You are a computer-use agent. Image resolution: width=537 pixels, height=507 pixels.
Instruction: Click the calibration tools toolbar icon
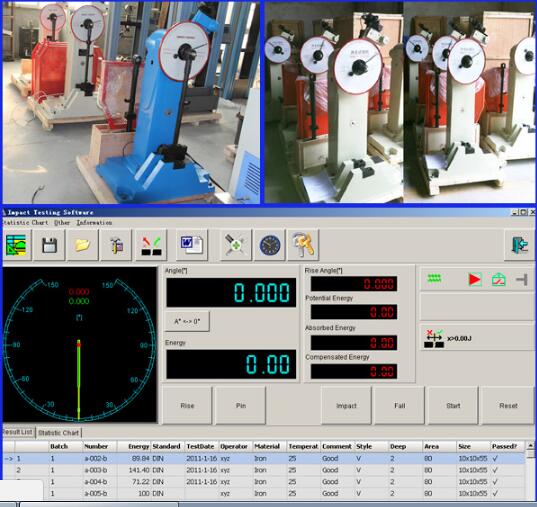[x=236, y=245]
